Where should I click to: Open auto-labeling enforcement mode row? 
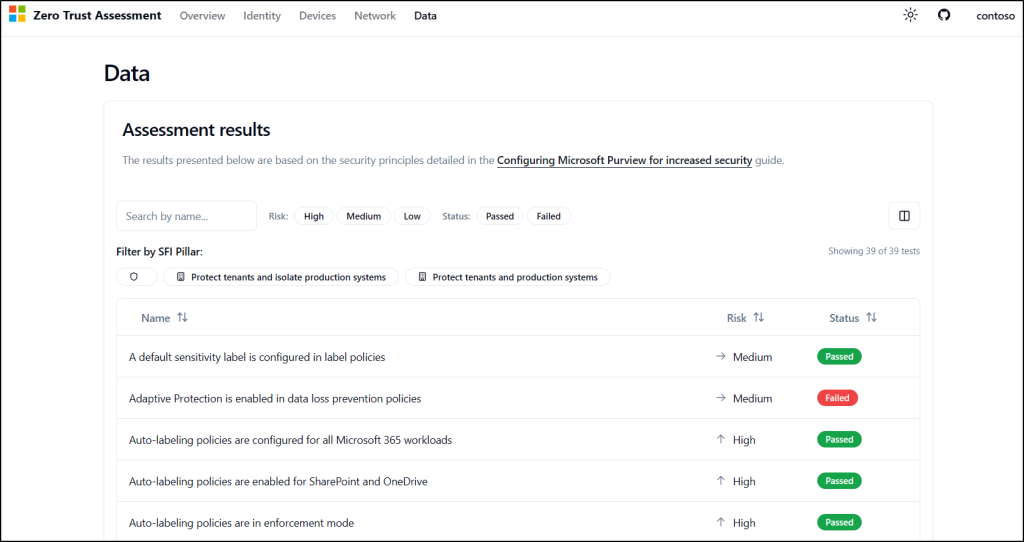(x=518, y=522)
